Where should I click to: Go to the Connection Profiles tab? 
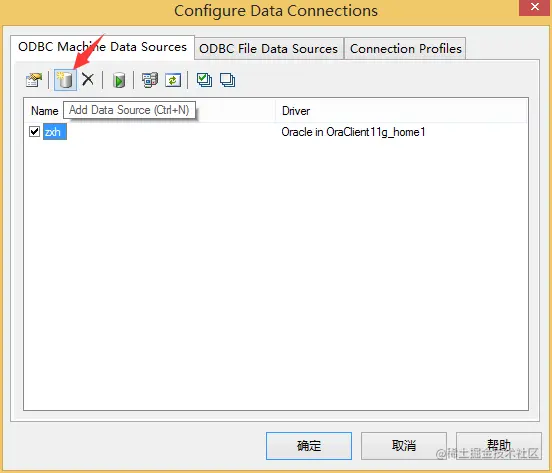(406, 49)
